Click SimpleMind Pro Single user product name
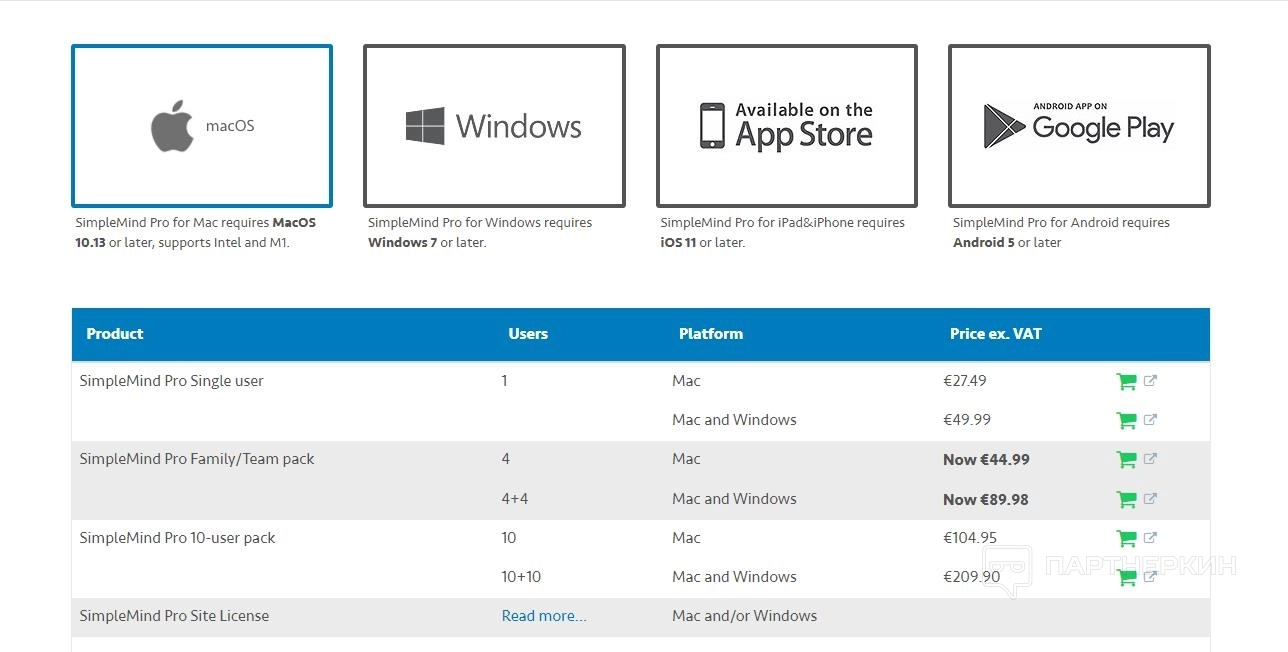This screenshot has width=1288, height=652. coord(171,381)
